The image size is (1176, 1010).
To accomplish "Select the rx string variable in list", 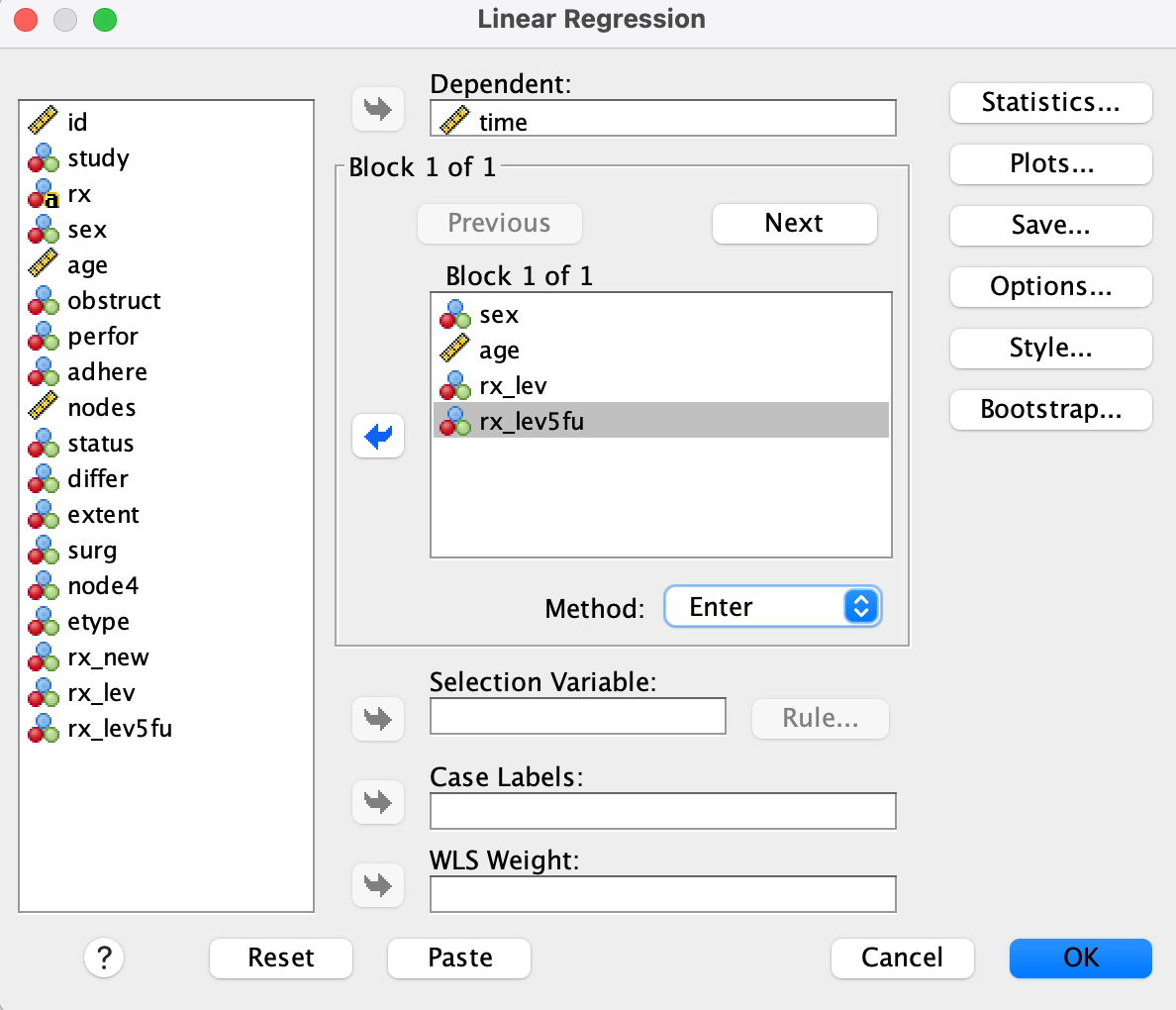I will 79,194.
